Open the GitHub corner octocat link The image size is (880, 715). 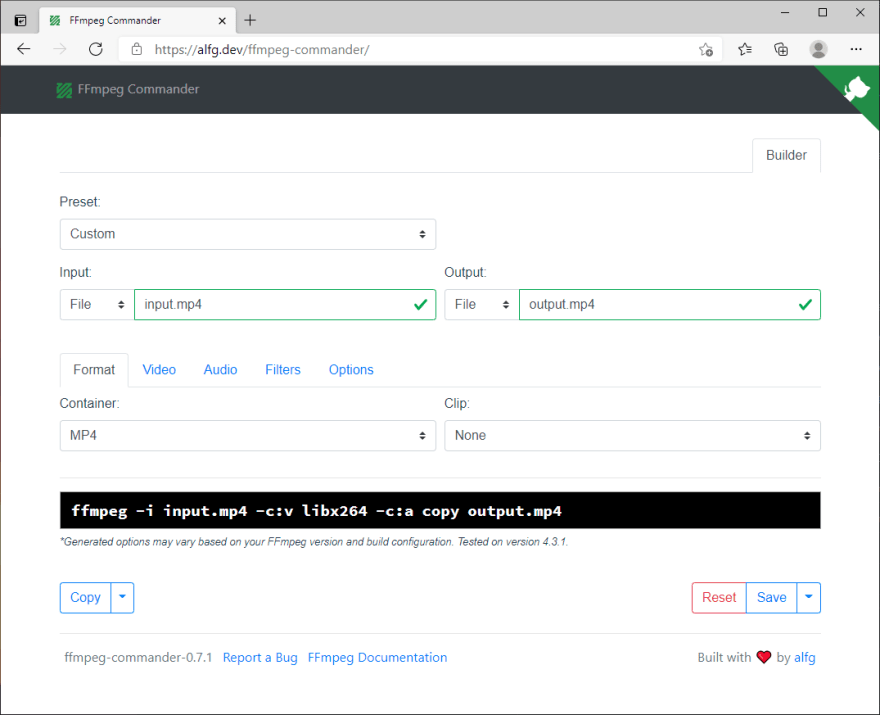856,89
